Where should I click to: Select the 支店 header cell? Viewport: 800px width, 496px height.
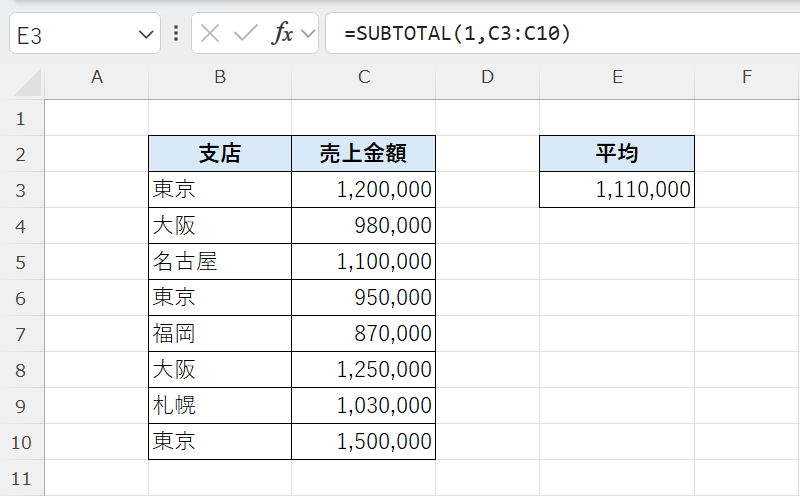220,154
